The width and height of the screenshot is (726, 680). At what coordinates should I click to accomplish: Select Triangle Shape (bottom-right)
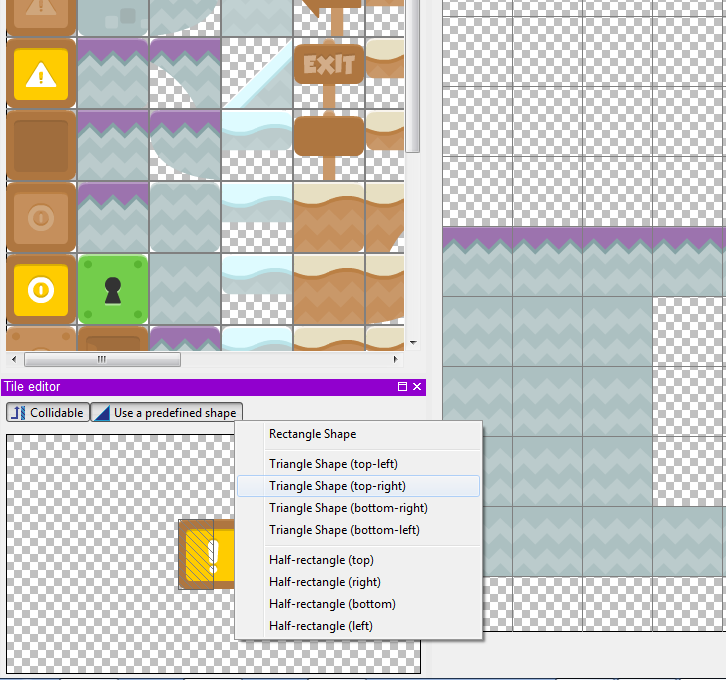(x=359, y=508)
